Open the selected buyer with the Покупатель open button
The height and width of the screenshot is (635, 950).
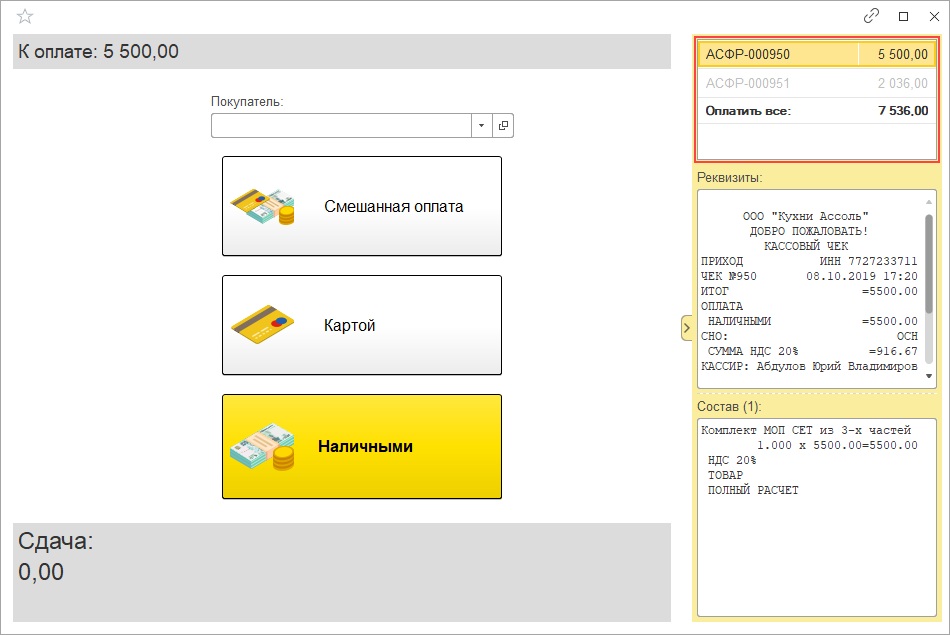tap(503, 125)
